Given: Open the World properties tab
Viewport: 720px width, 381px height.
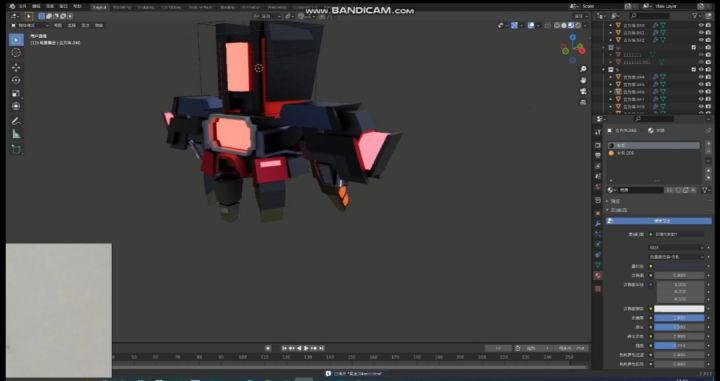Looking at the screenshot, I should click(x=597, y=187).
